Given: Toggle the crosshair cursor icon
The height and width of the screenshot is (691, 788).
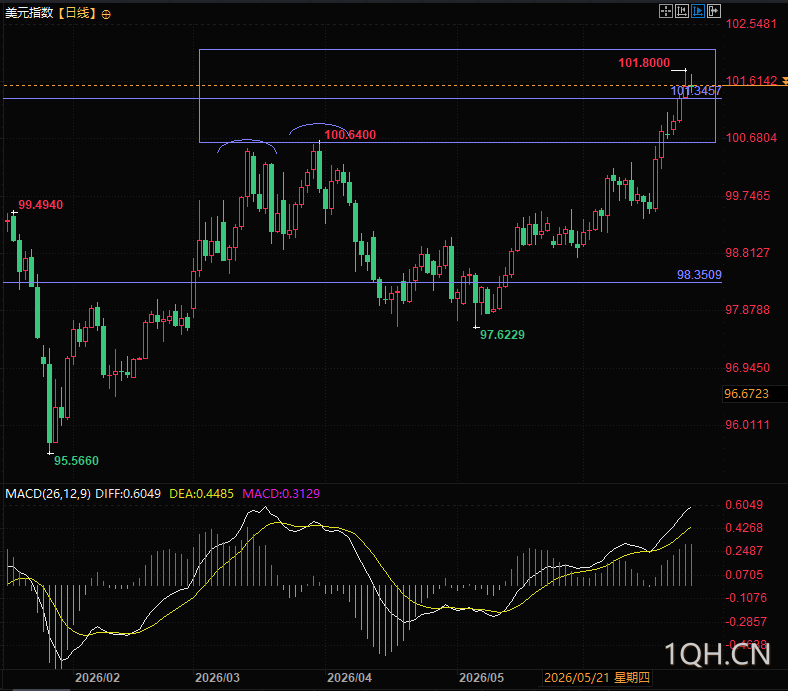Looking at the screenshot, I should click(x=665, y=11).
